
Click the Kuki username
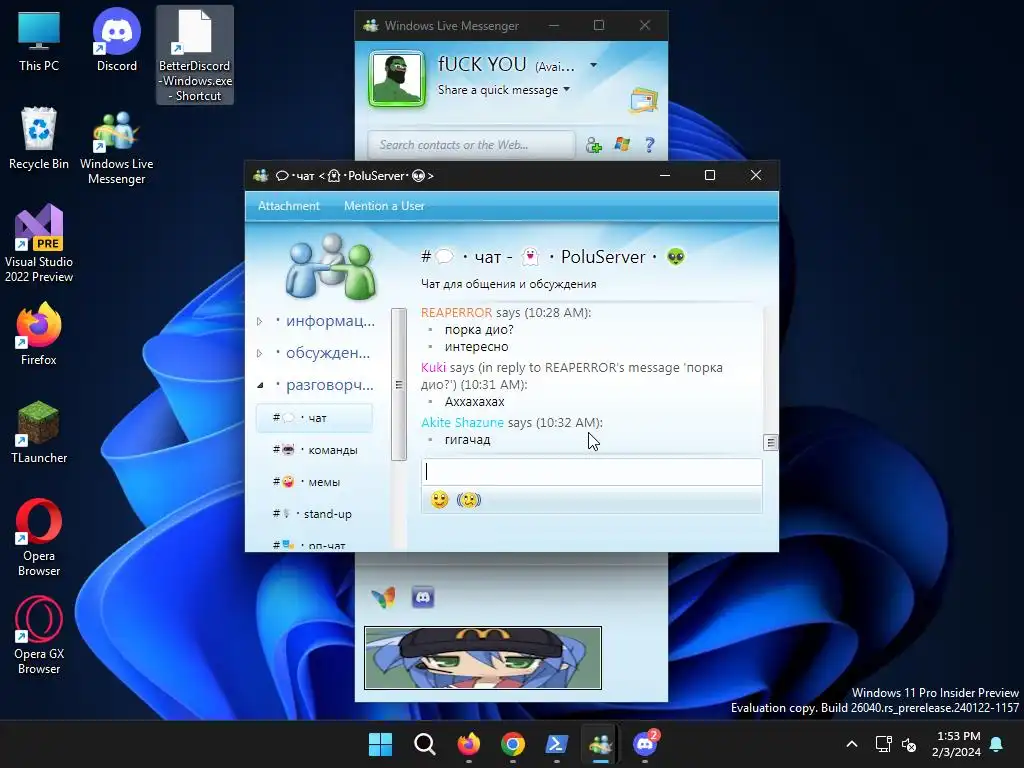pos(434,368)
